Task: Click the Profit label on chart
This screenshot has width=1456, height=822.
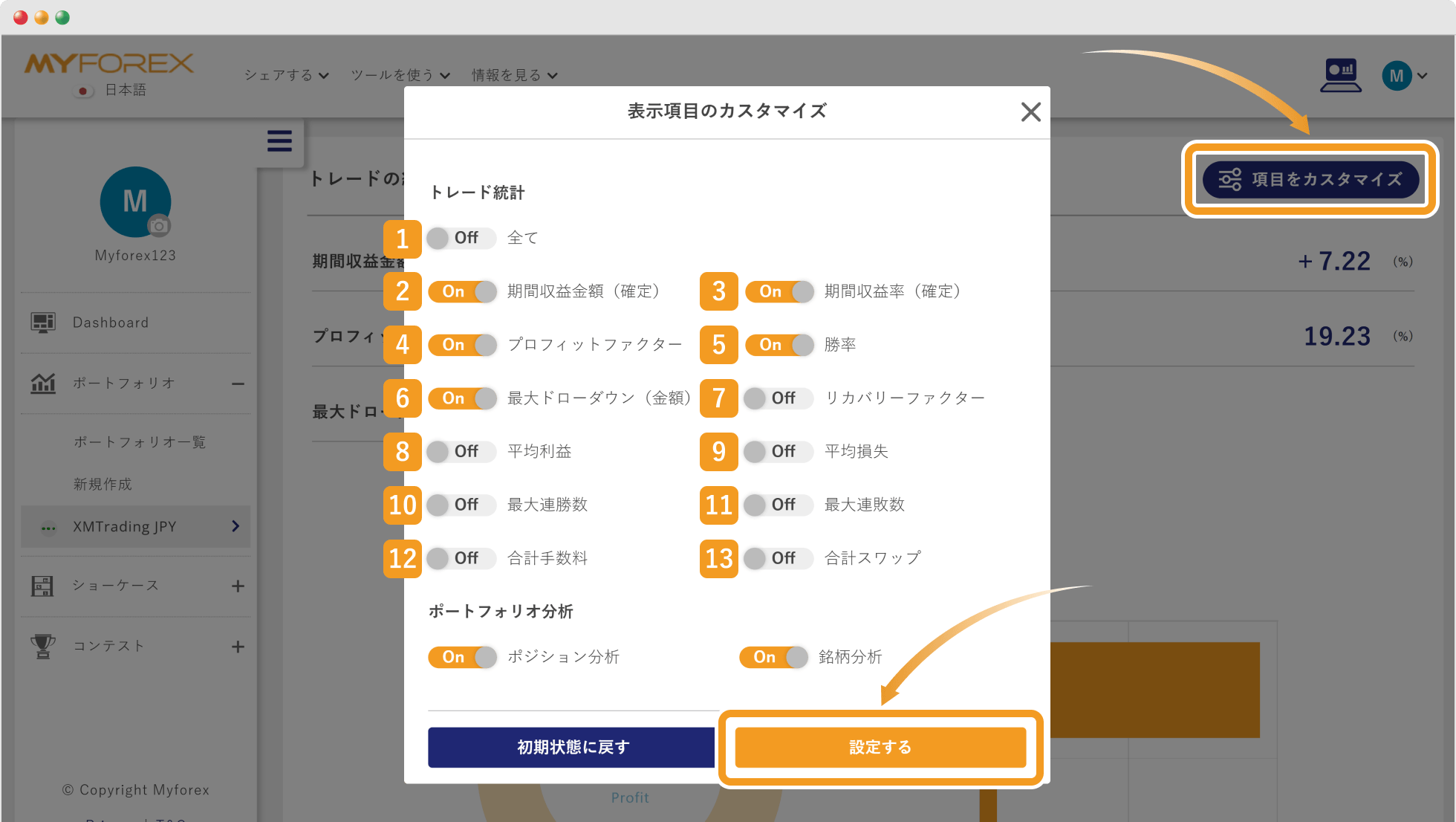Action: pos(630,797)
